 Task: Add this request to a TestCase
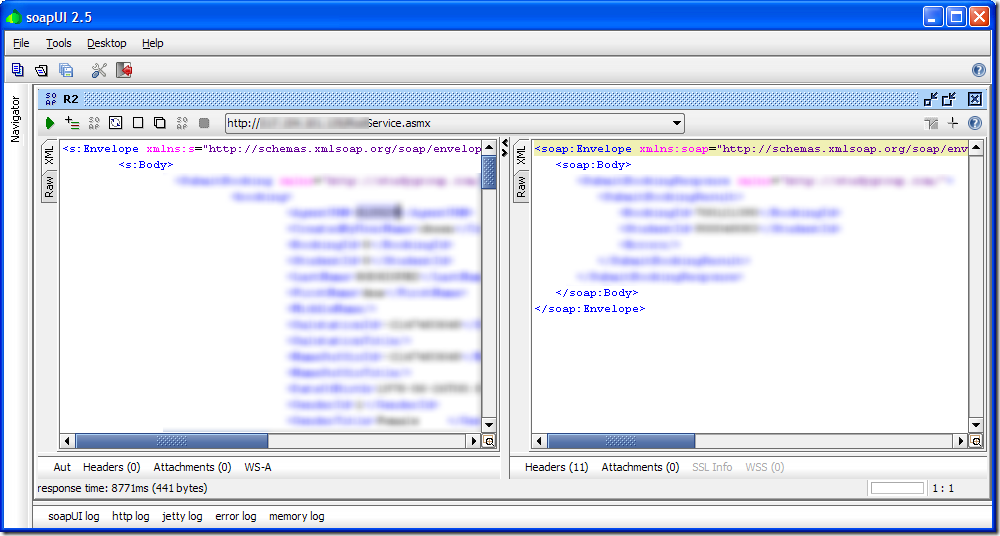[x=72, y=123]
